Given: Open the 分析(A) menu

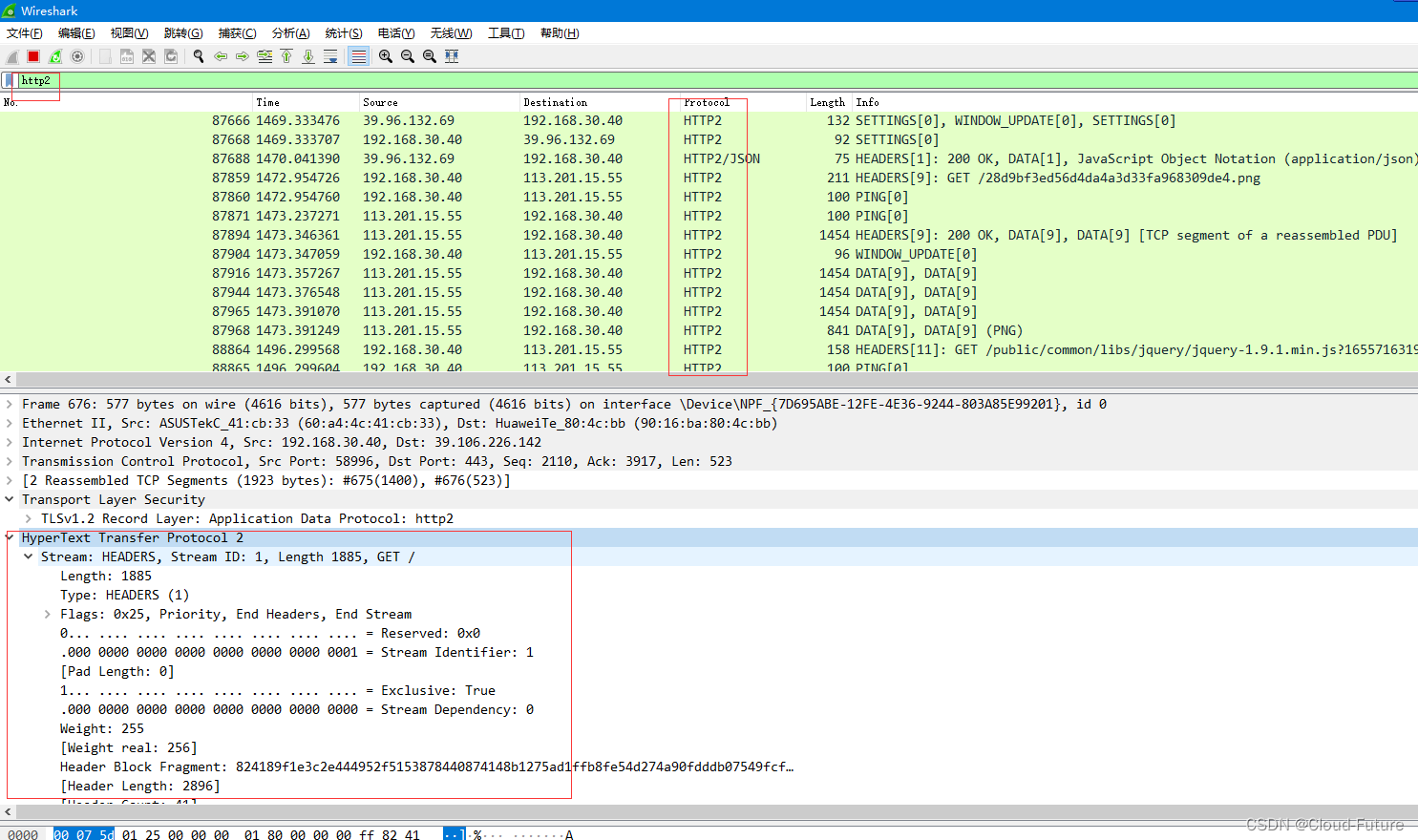Looking at the screenshot, I should [x=289, y=32].
